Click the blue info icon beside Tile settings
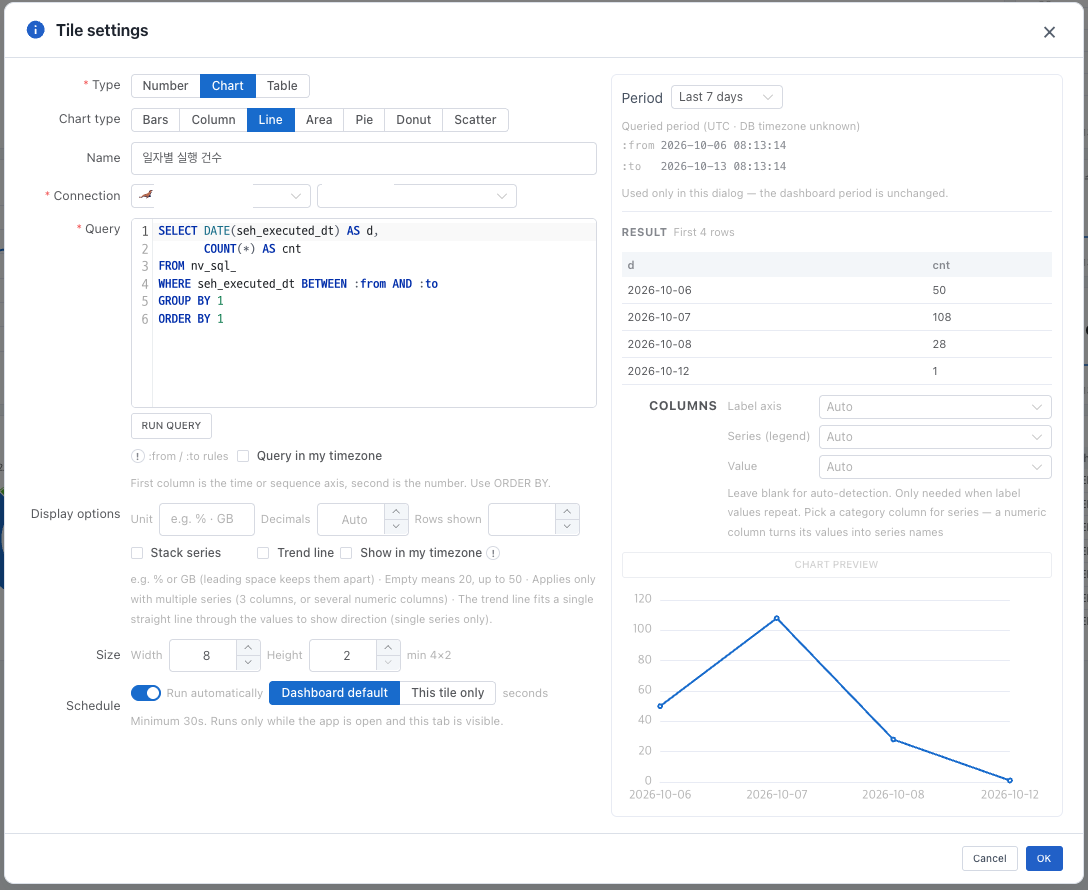The image size is (1088, 890). [x=35, y=30]
